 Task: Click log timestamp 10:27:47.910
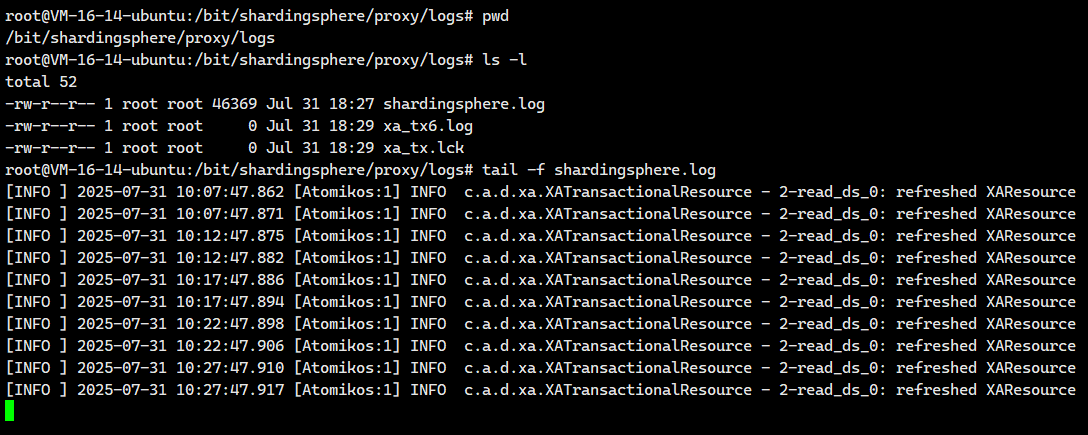[230, 368]
